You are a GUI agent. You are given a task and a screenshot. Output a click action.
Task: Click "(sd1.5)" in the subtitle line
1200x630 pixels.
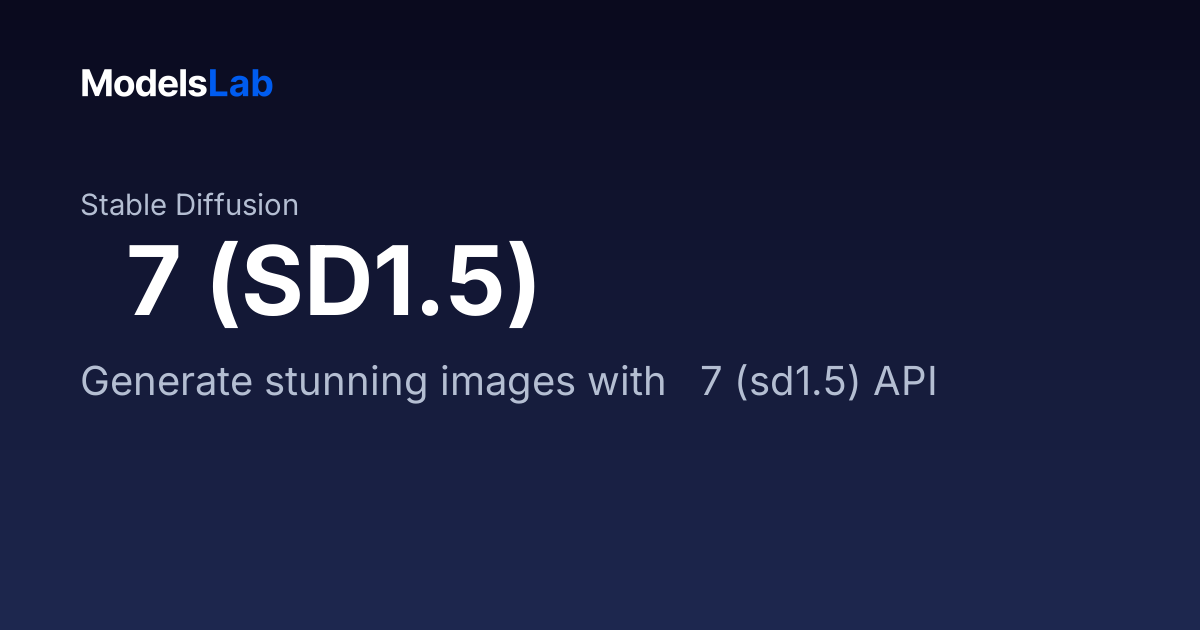click(x=799, y=383)
